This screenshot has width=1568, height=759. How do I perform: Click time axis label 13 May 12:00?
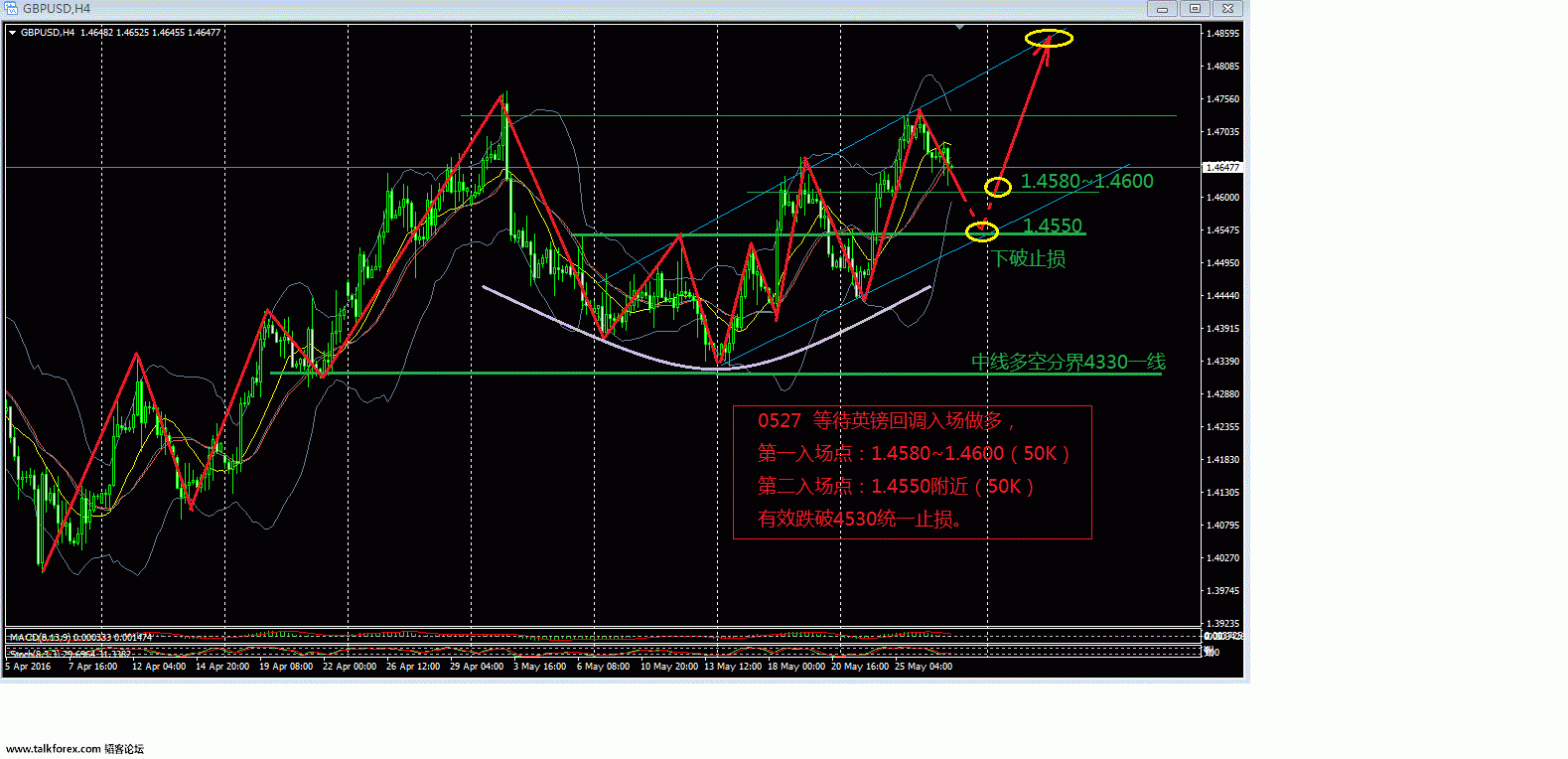[733, 667]
